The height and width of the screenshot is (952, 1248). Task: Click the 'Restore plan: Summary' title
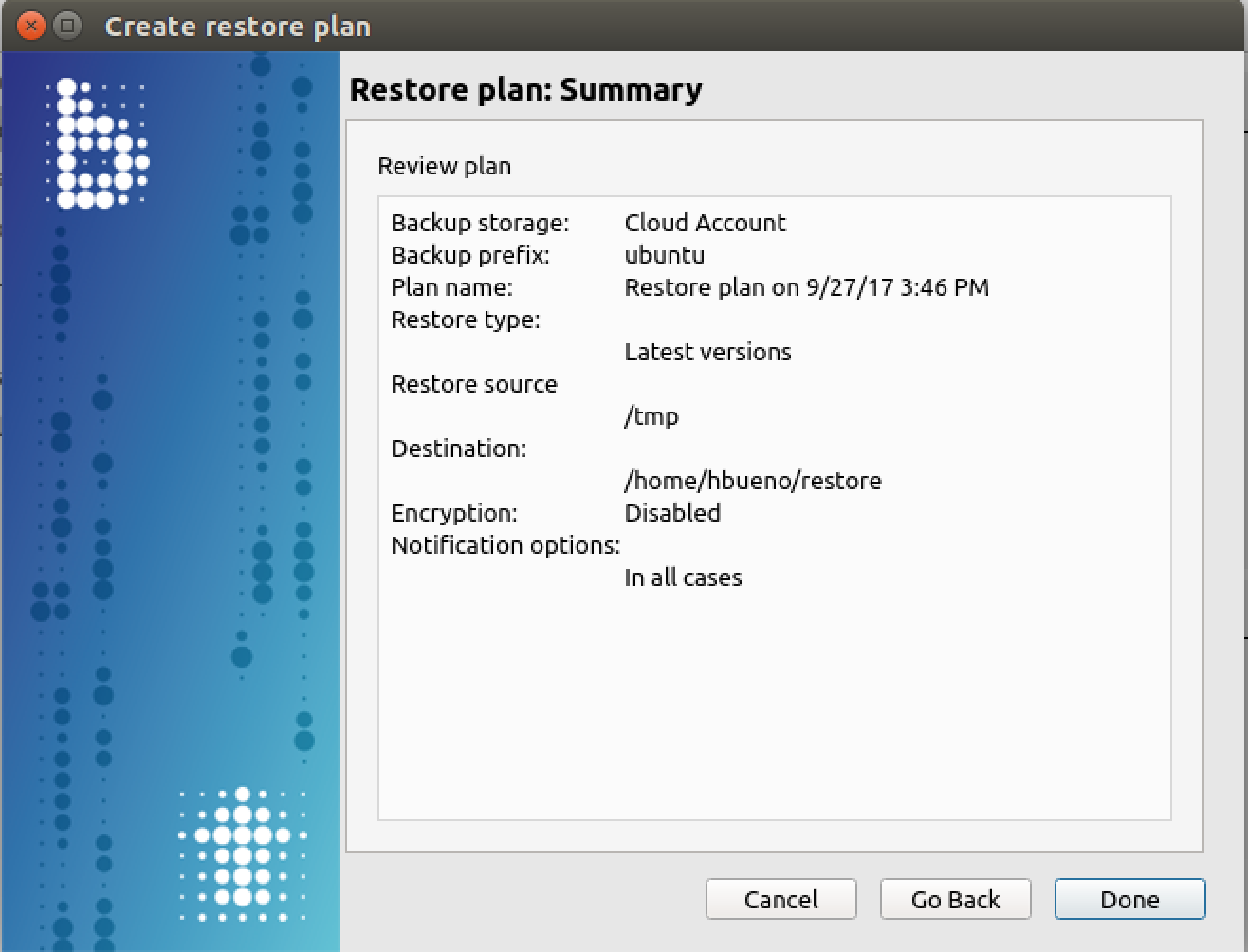coord(525,89)
